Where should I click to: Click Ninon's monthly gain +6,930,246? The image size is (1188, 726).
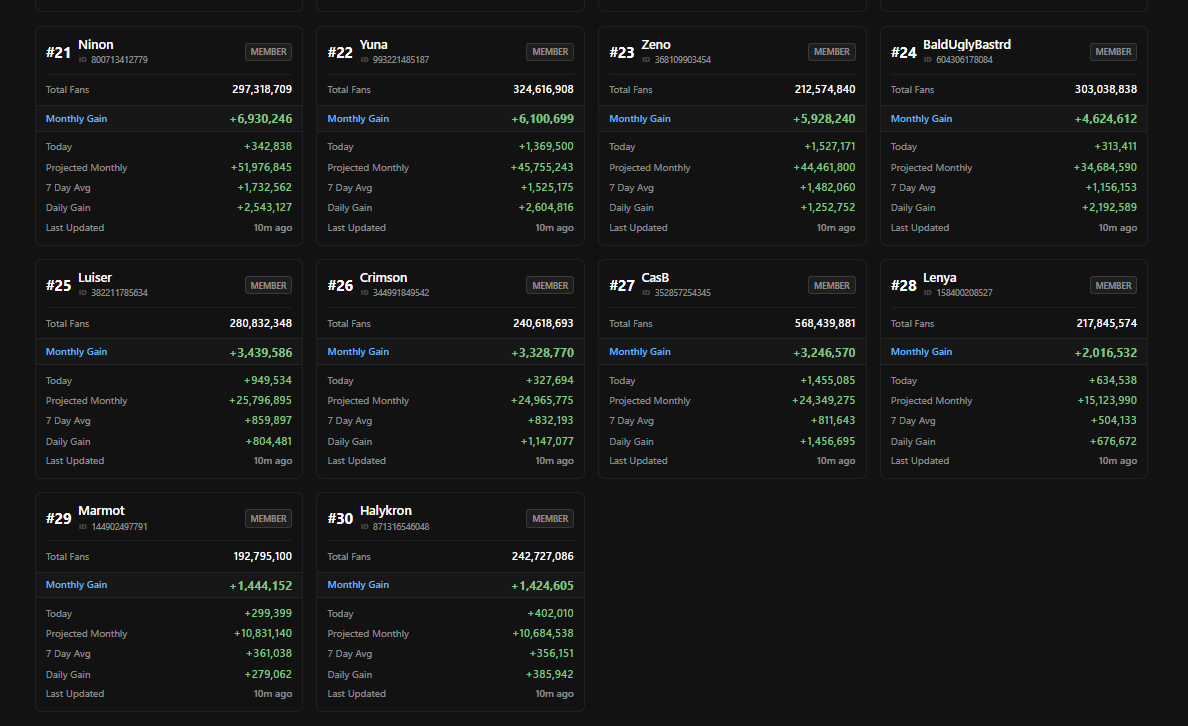[x=261, y=119]
